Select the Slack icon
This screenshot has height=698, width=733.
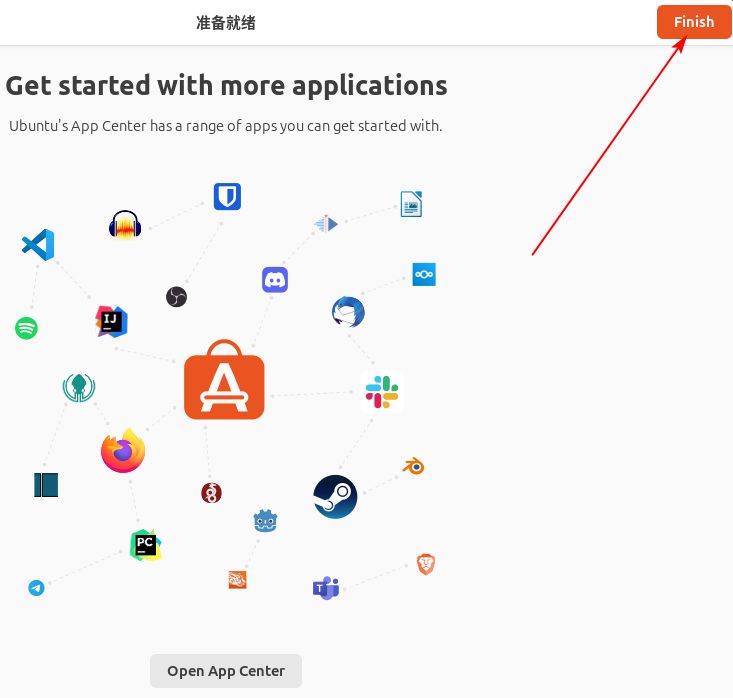[382, 392]
